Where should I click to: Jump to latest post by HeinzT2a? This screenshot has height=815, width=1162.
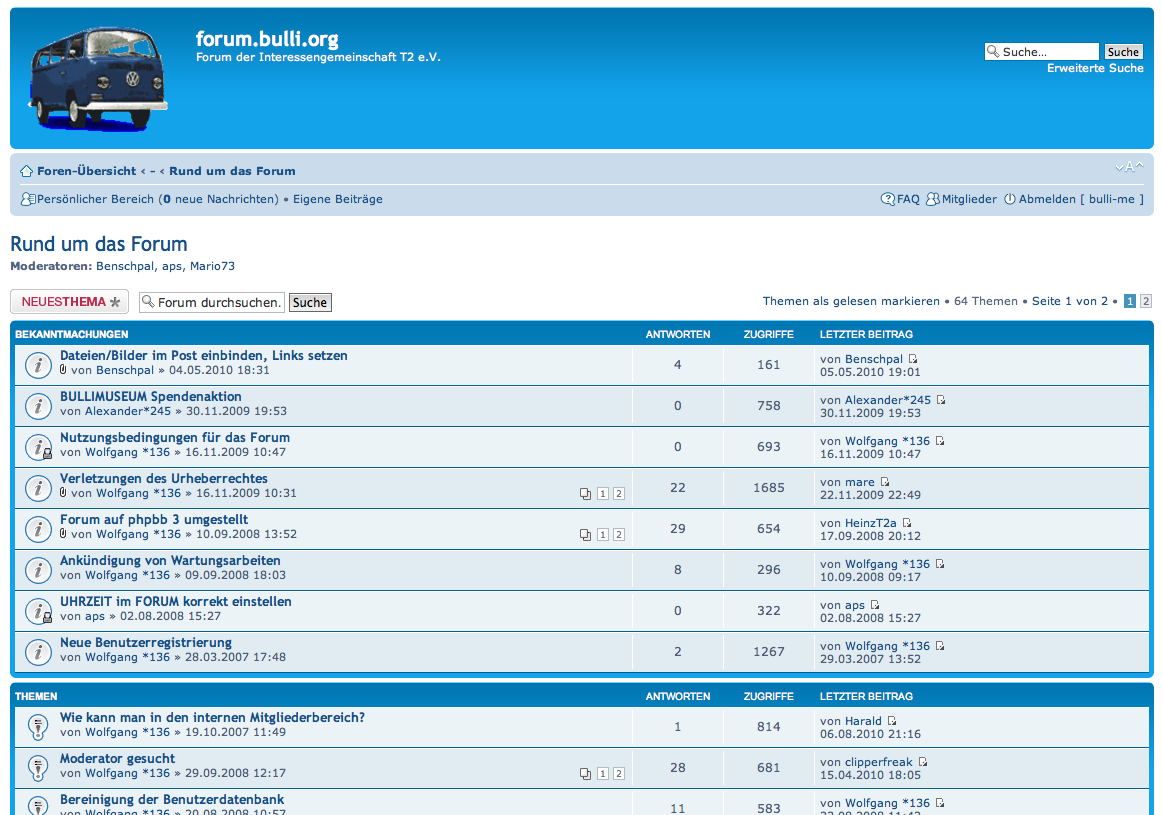tap(907, 523)
